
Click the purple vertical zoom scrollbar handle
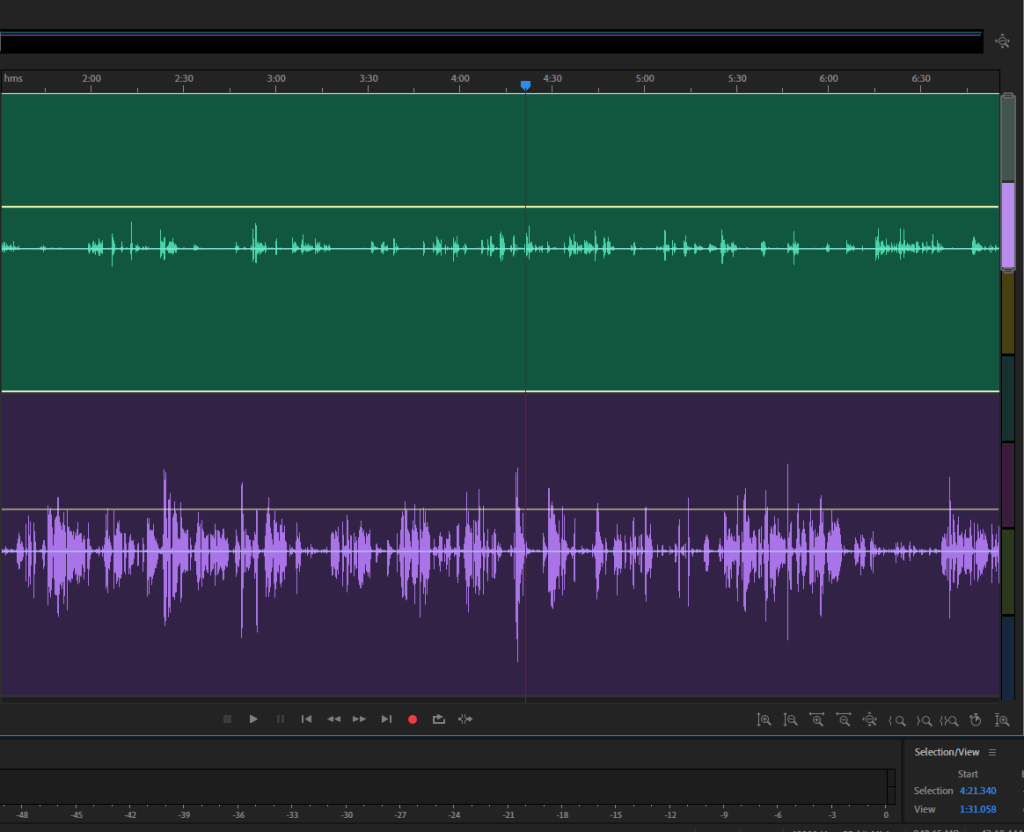click(1008, 226)
